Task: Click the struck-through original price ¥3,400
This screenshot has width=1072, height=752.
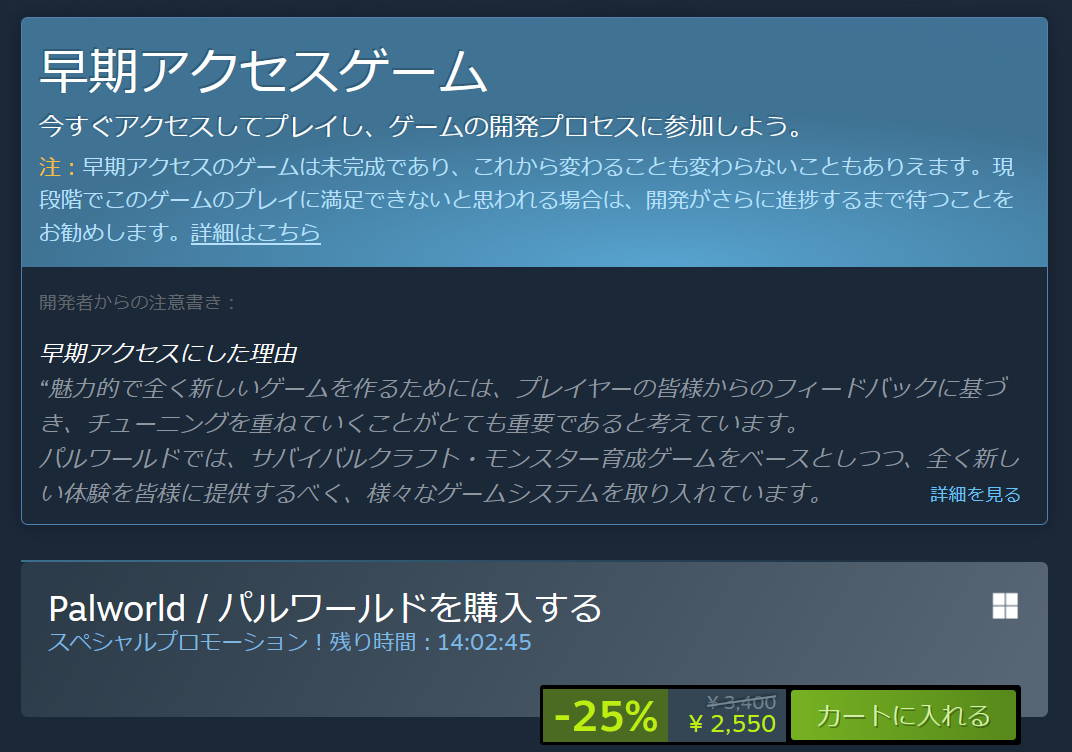Action: click(742, 702)
